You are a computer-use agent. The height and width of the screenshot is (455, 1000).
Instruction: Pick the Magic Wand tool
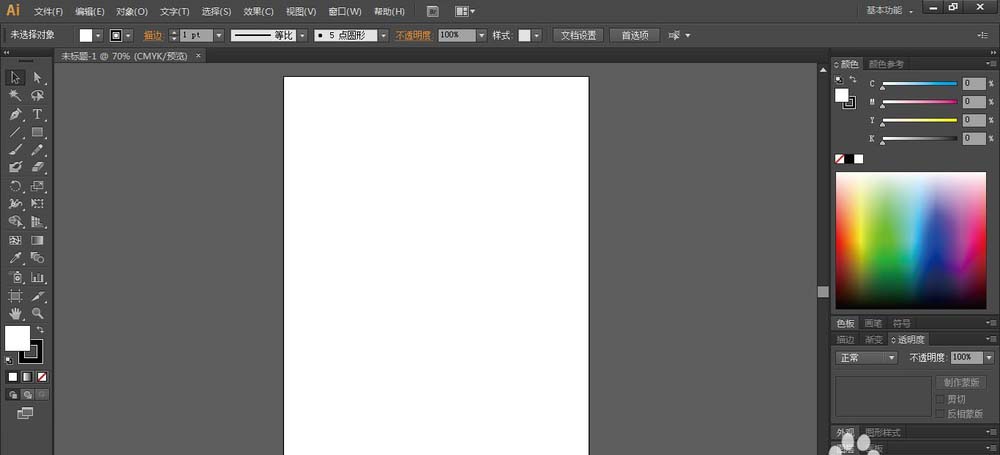pos(16,95)
